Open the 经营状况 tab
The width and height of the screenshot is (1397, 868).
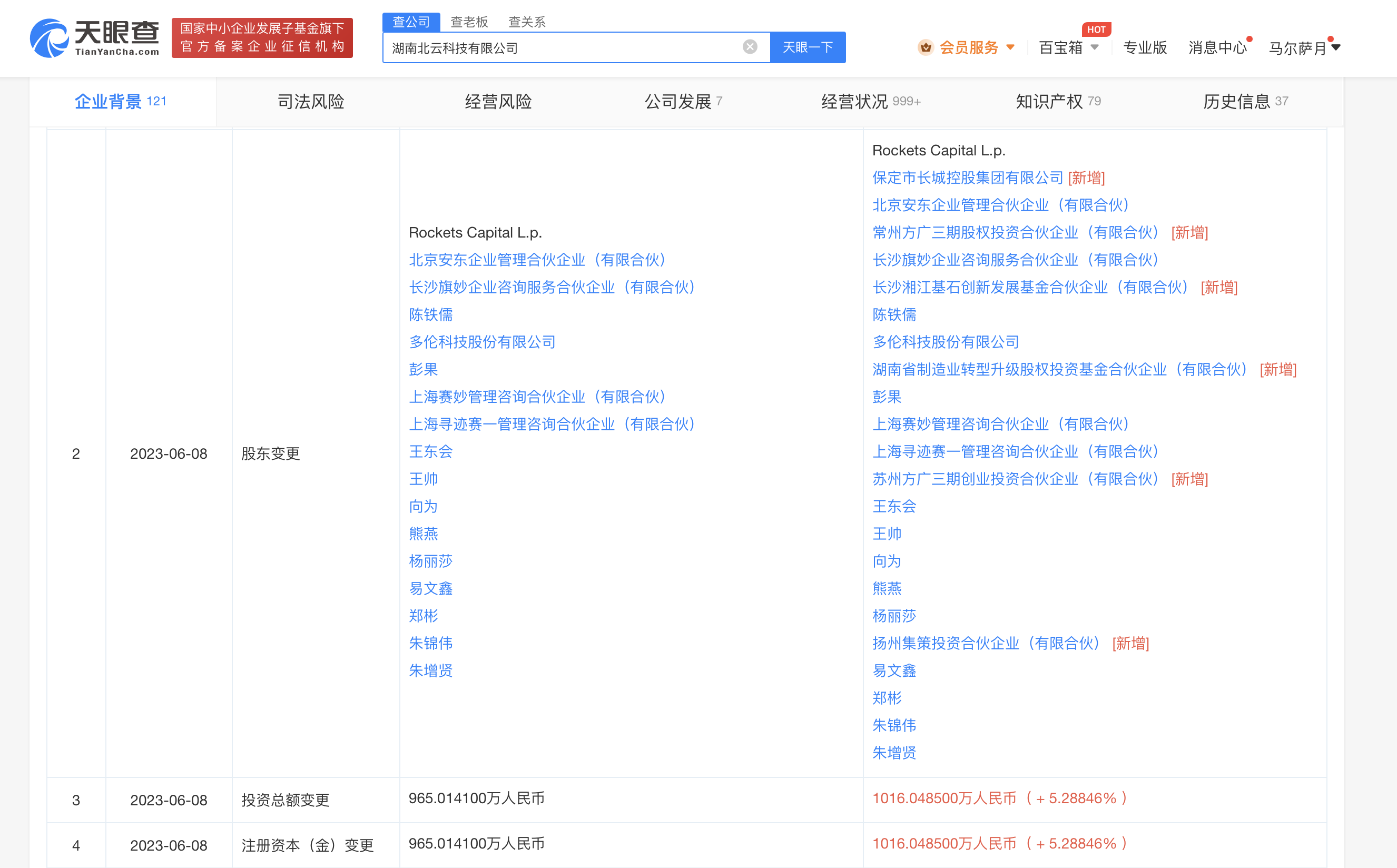[x=870, y=102]
